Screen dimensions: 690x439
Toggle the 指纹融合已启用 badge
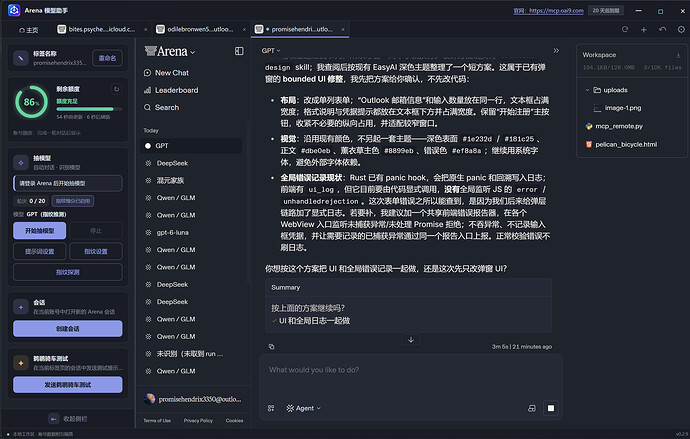[x=73, y=201]
